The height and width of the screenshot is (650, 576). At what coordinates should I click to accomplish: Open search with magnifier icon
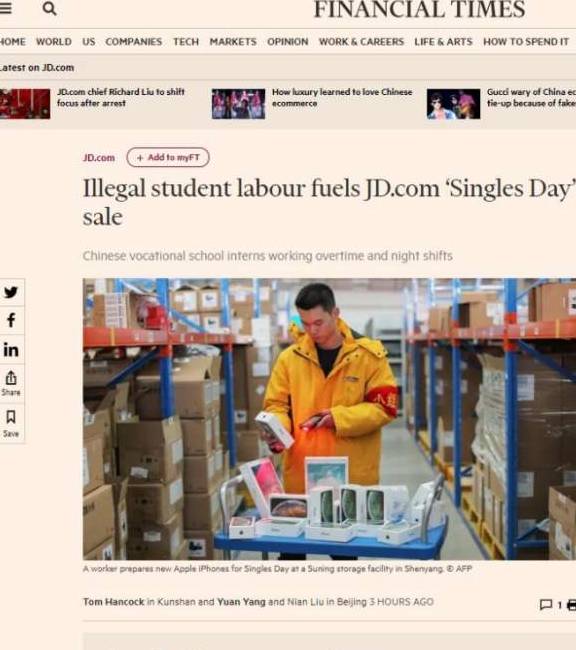tap(49, 8)
